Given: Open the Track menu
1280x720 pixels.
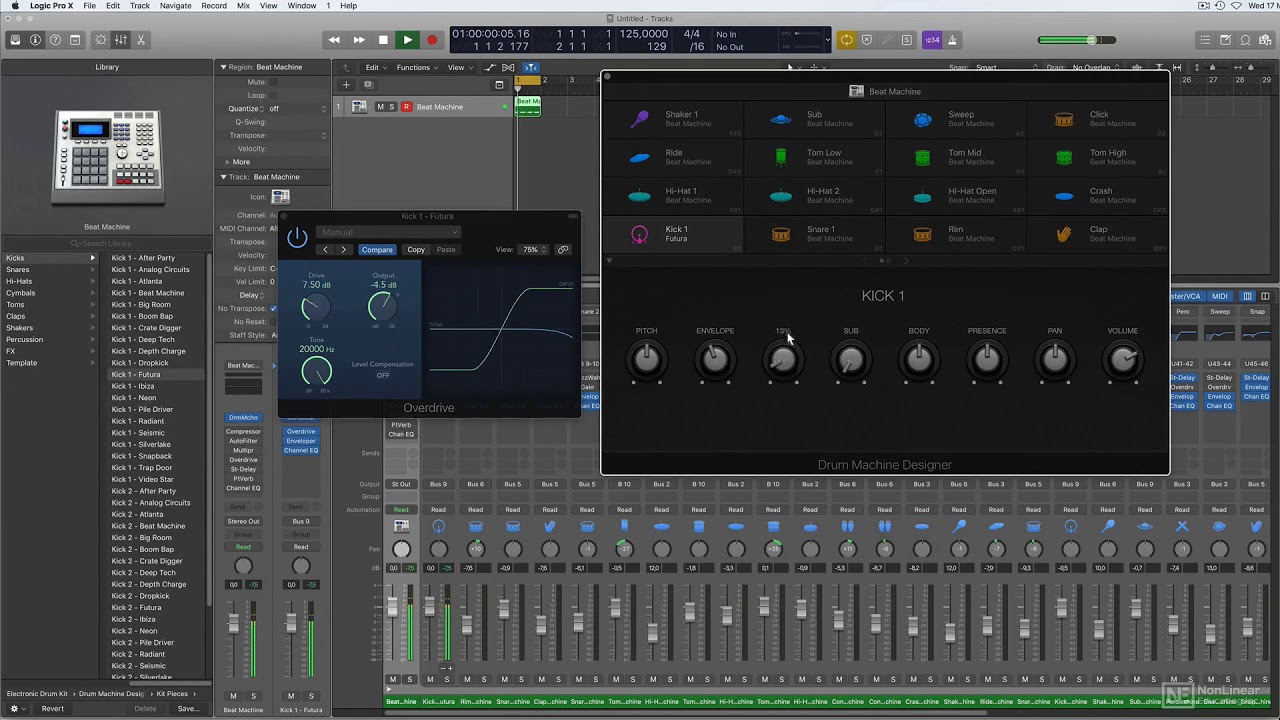Looking at the screenshot, I should pos(140,6).
